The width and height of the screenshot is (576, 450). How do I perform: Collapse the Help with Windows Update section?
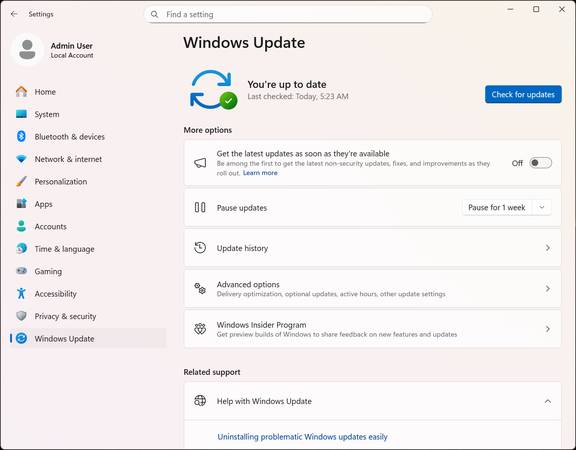[547, 401]
